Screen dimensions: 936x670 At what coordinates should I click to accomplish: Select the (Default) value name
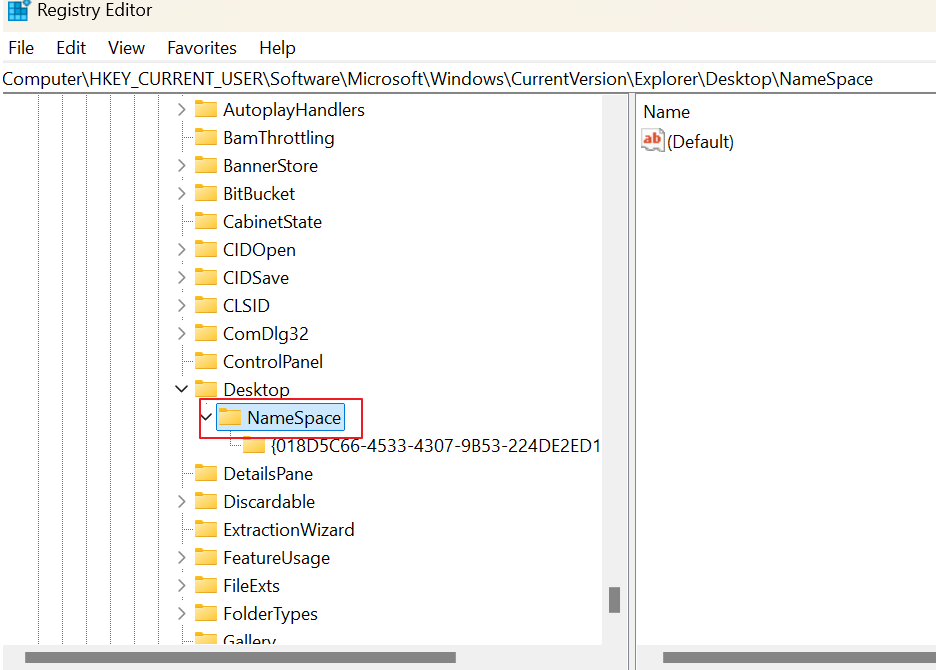[700, 142]
